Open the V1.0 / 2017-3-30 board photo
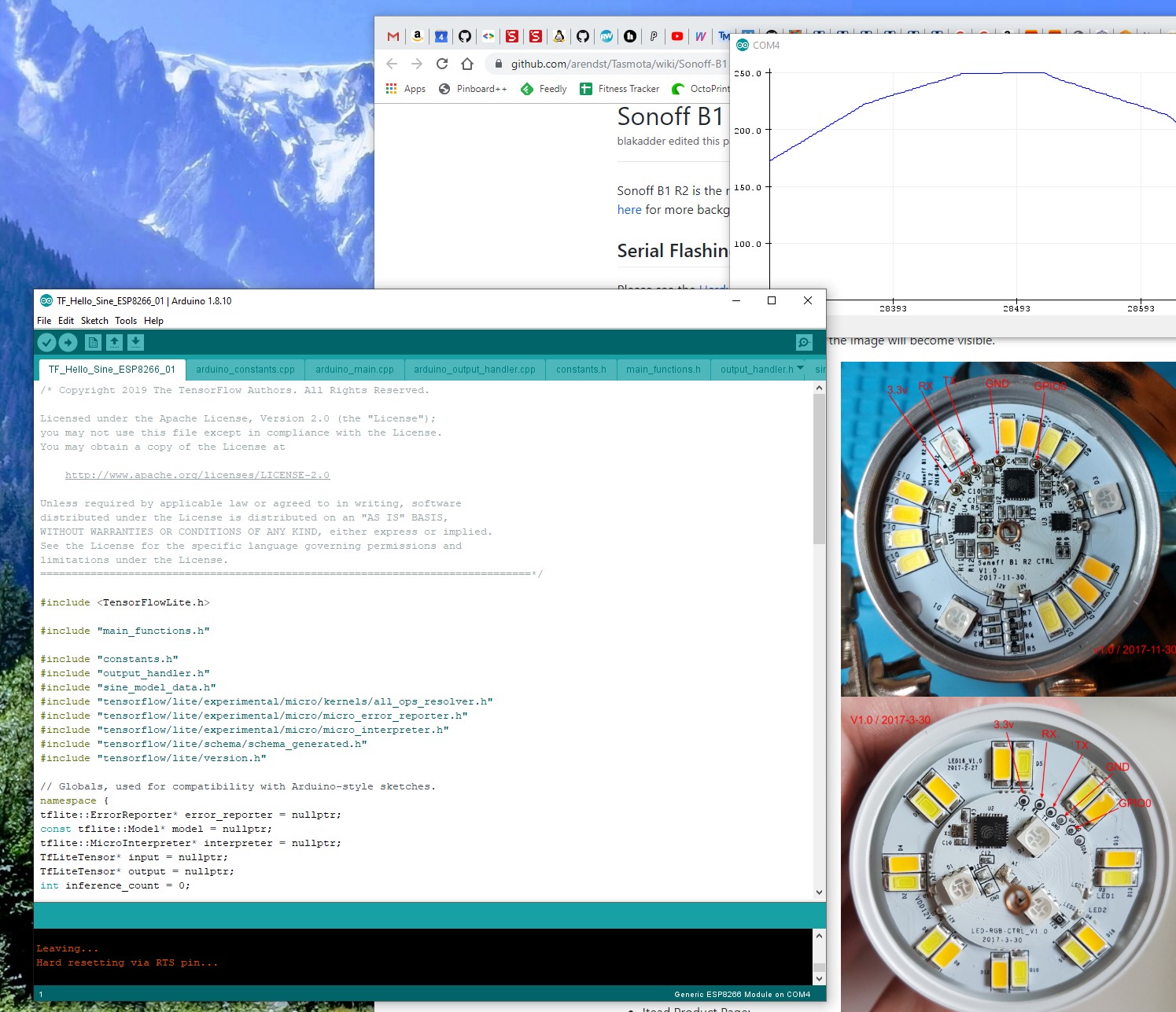 click(1008, 854)
